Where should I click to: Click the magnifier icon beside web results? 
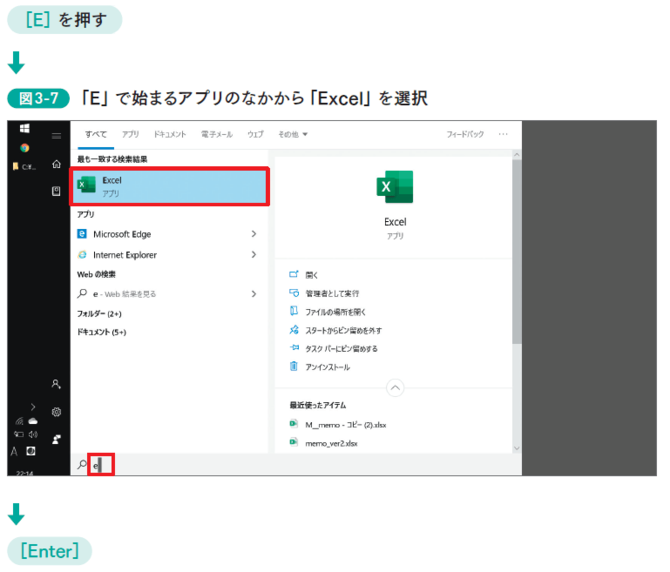point(82,293)
